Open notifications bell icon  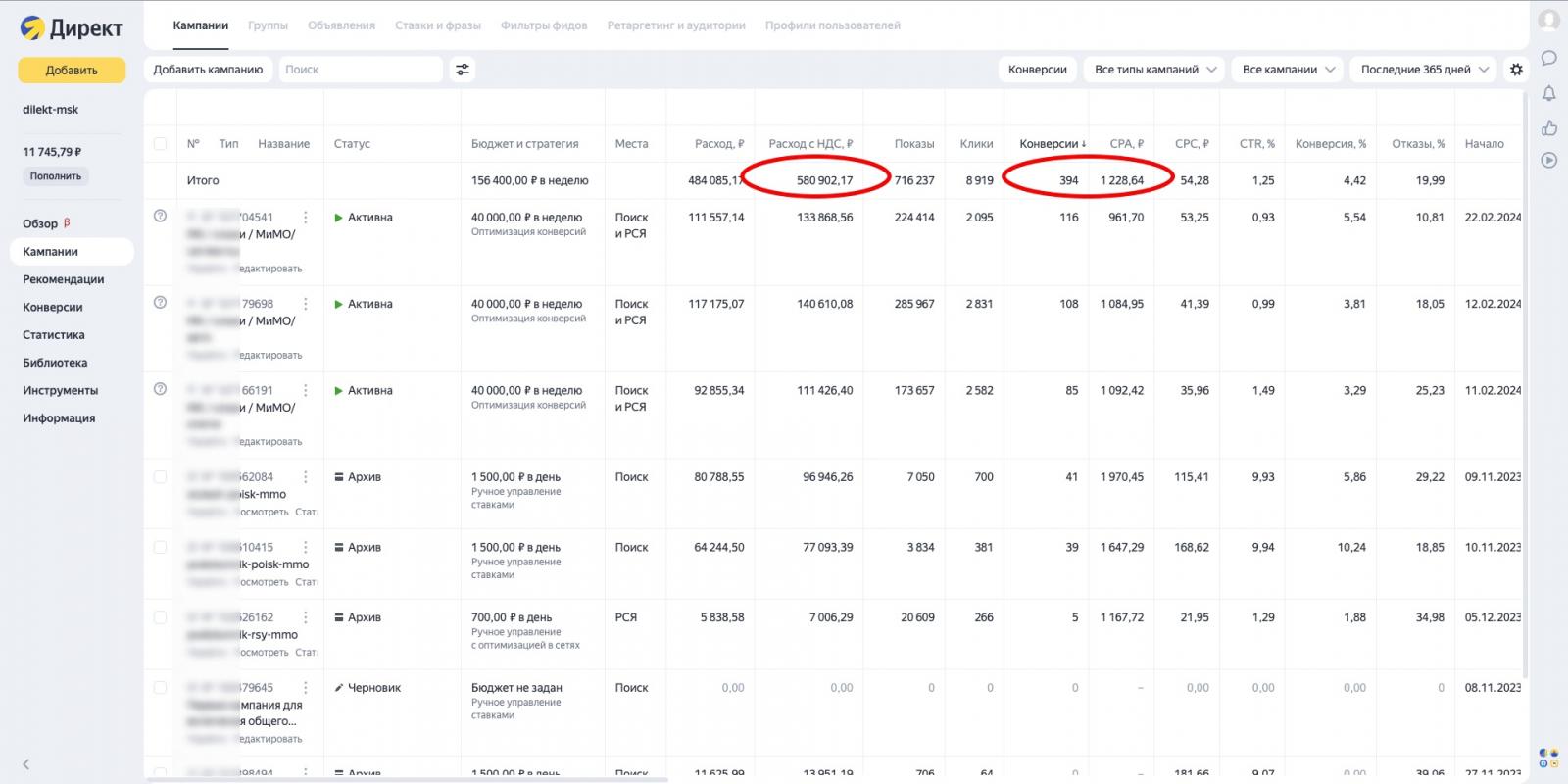pos(1548,93)
